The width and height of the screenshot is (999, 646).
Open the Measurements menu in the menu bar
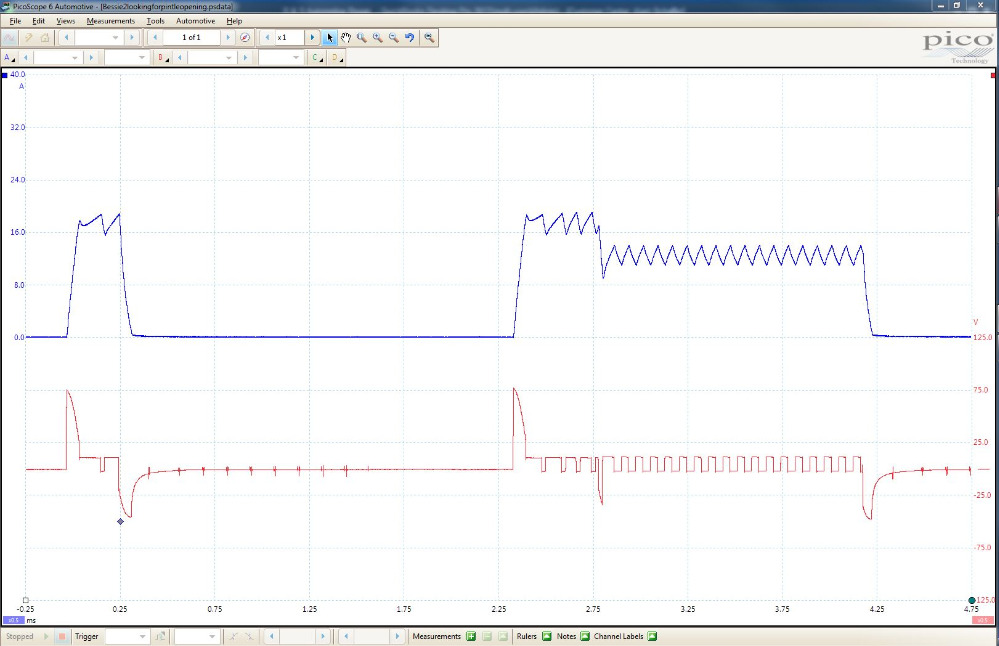coord(111,21)
